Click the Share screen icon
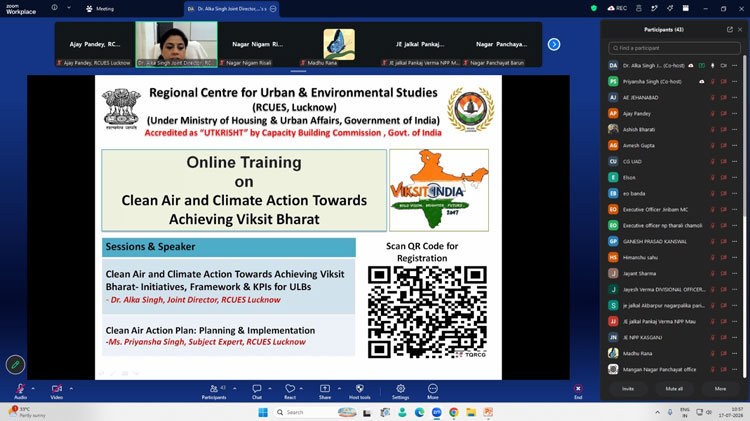The width and height of the screenshot is (750, 421). (x=325, y=391)
